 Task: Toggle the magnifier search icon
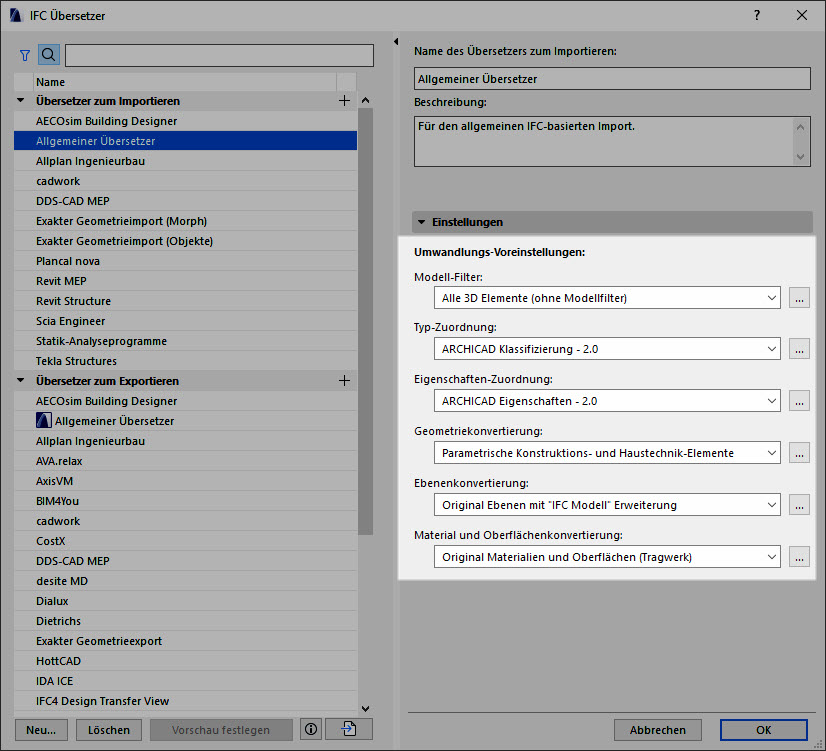point(48,54)
